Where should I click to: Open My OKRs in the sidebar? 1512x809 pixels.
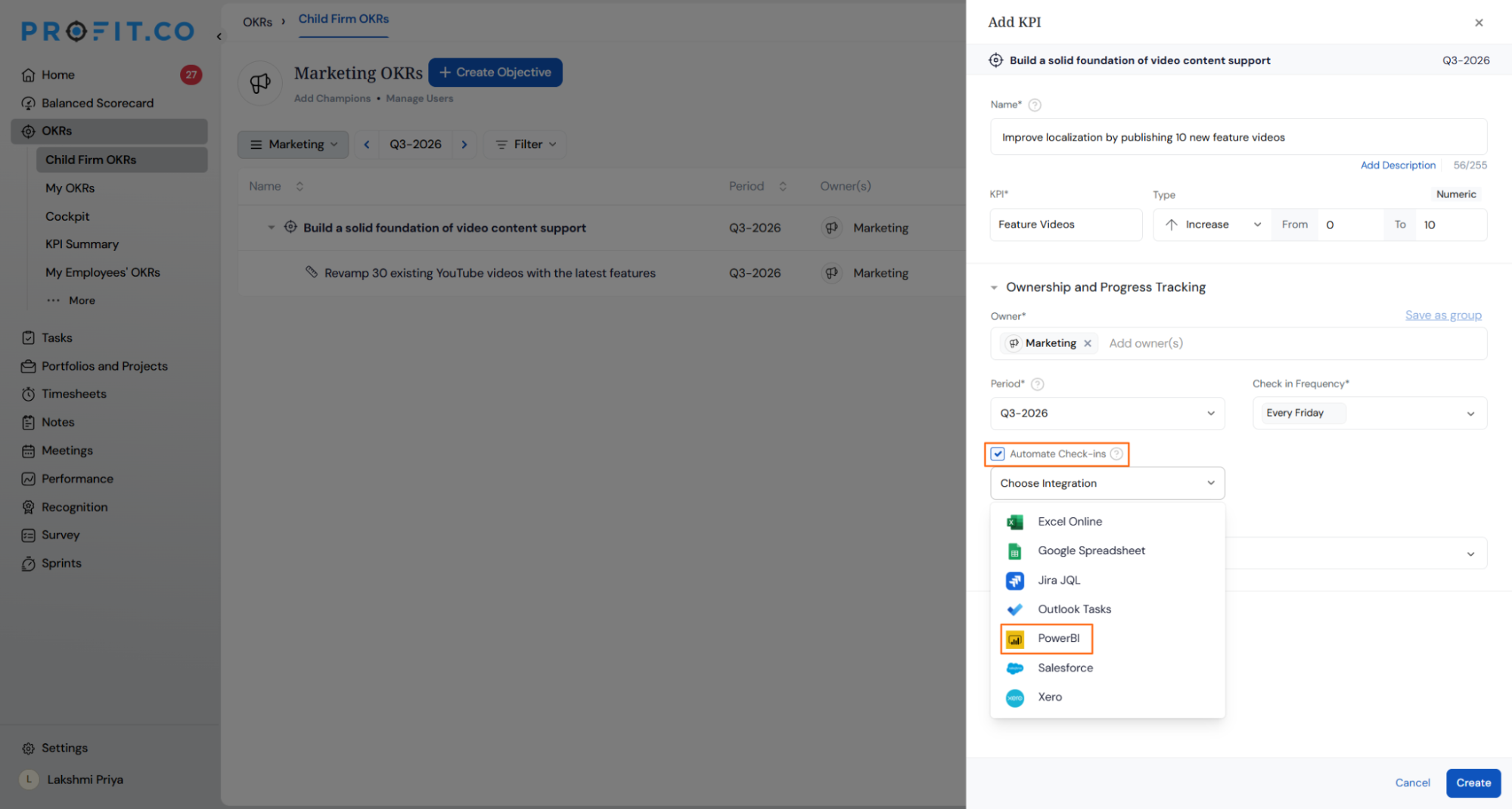pos(70,188)
